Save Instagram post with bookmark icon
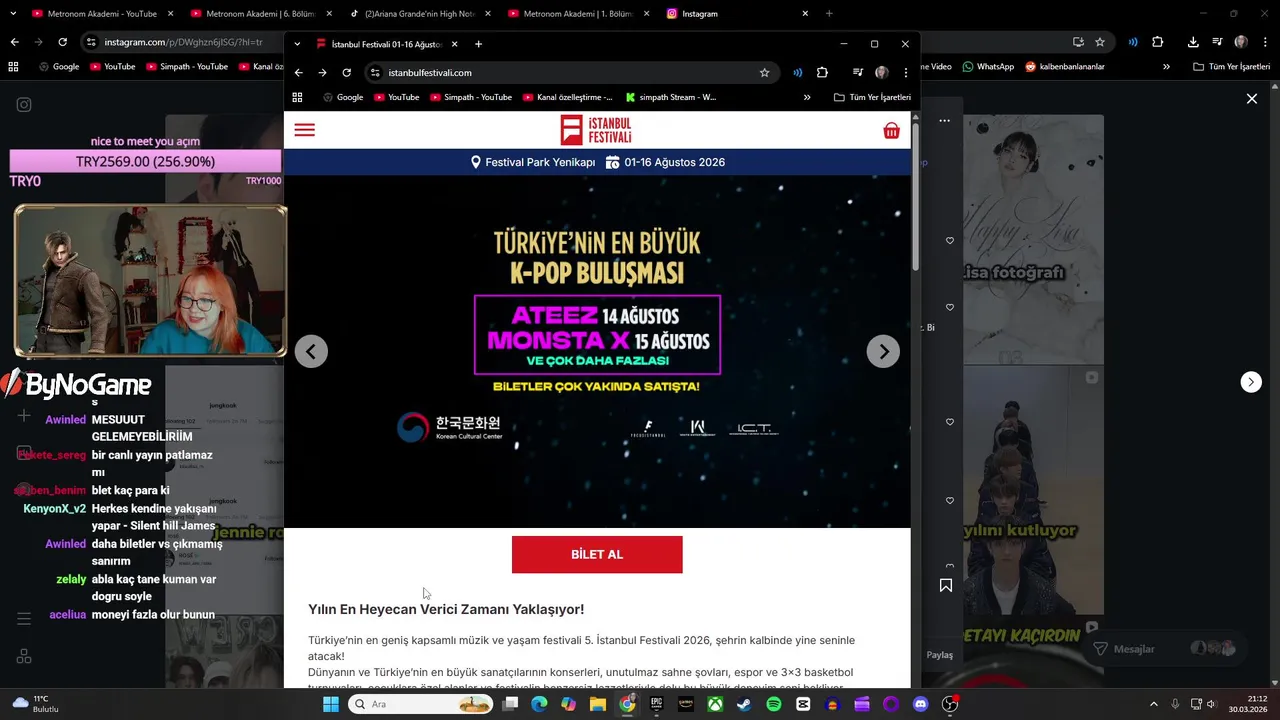This screenshot has height=720, width=1280. (946, 585)
